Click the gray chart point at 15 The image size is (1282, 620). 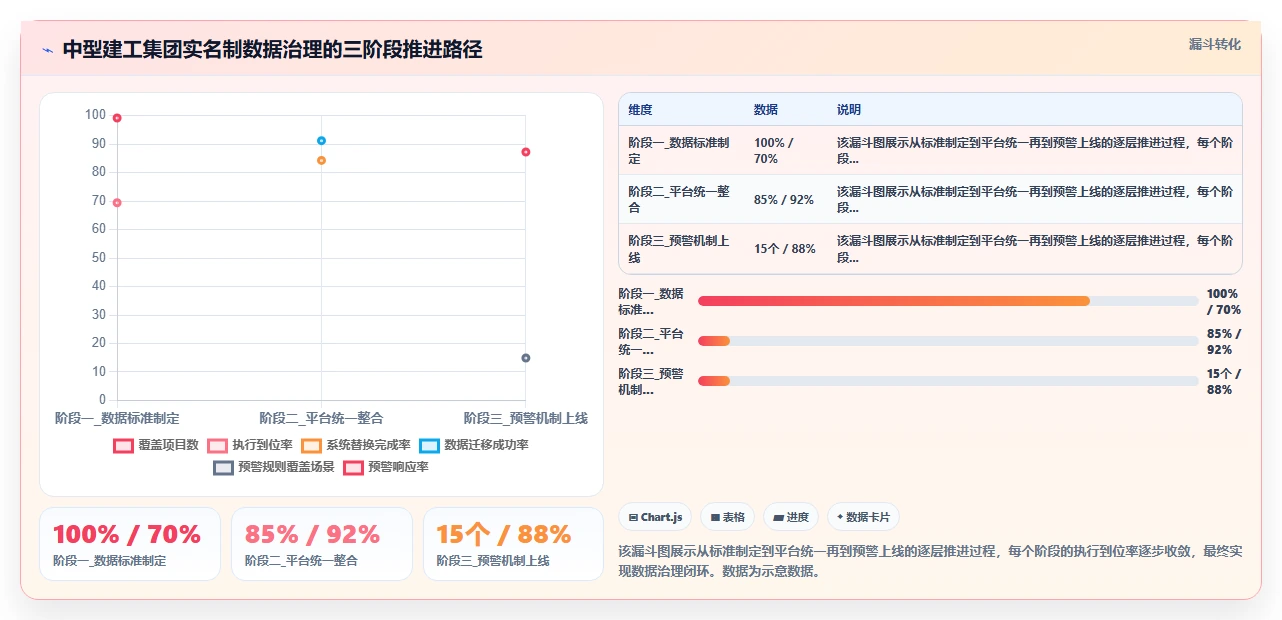pos(525,358)
